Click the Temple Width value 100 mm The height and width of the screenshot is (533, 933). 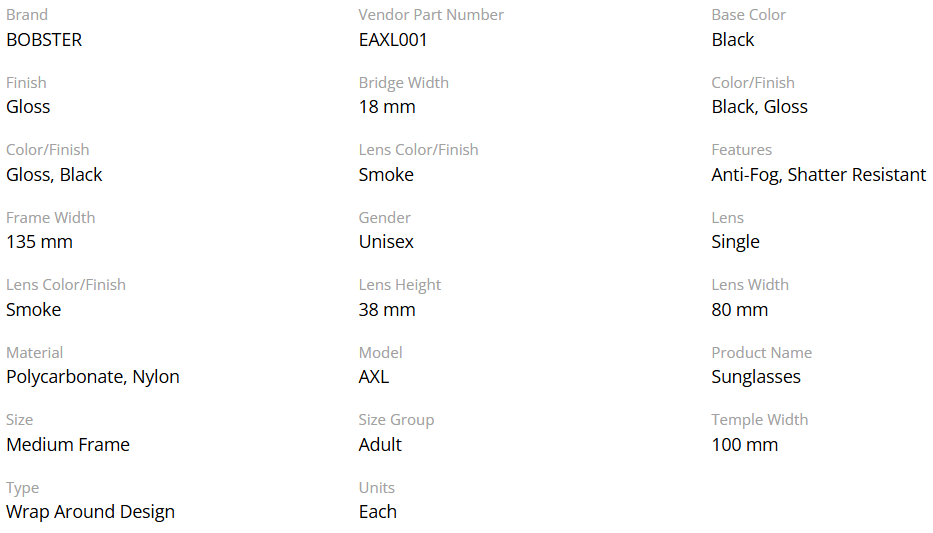744,445
